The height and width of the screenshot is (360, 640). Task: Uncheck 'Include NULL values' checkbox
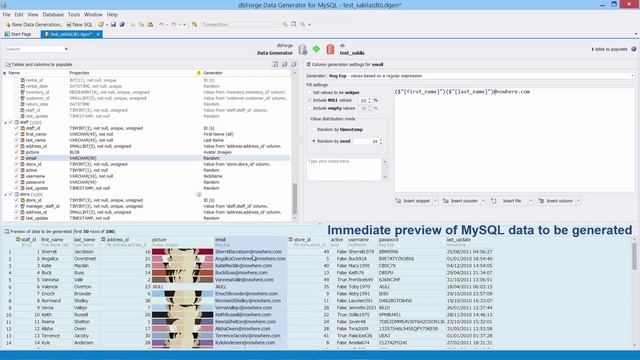click(309, 100)
